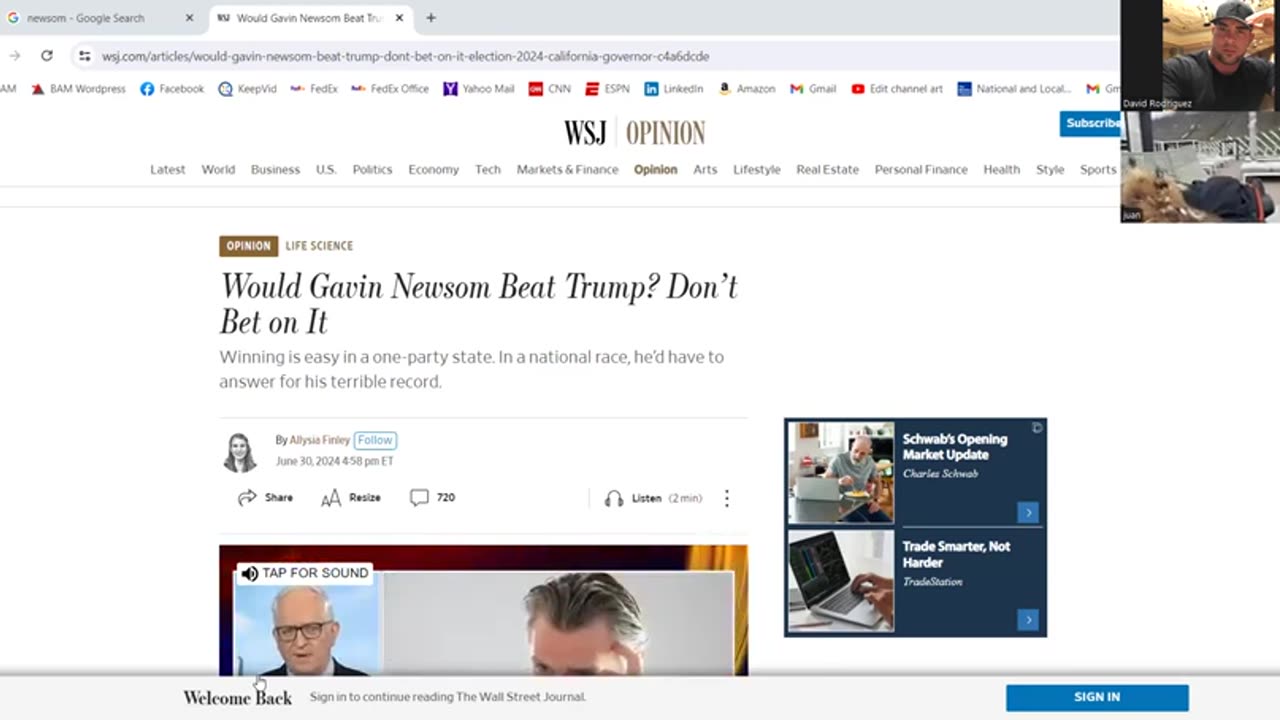Select the Would Gavin Newsom Beat Trump tab
This screenshot has height=720, width=1280.
click(x=310, y=18)
